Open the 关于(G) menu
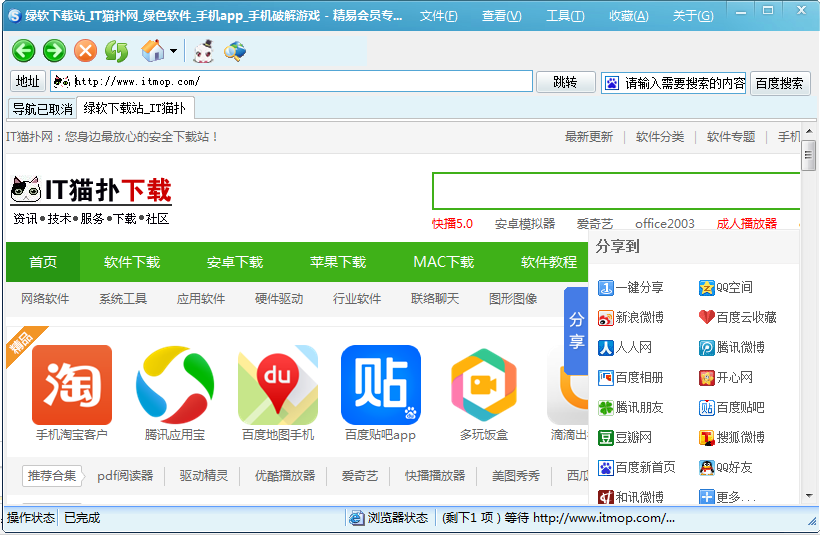The height and width of the screenshot is (535, 820). [x=692, y=16]
